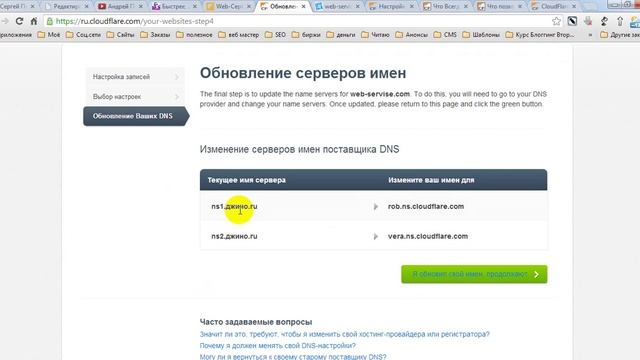The width and height of the screenshot is (640, 360).
Task: Click the up-arrow extension icon in toolbar
Action: click(620, 21)
